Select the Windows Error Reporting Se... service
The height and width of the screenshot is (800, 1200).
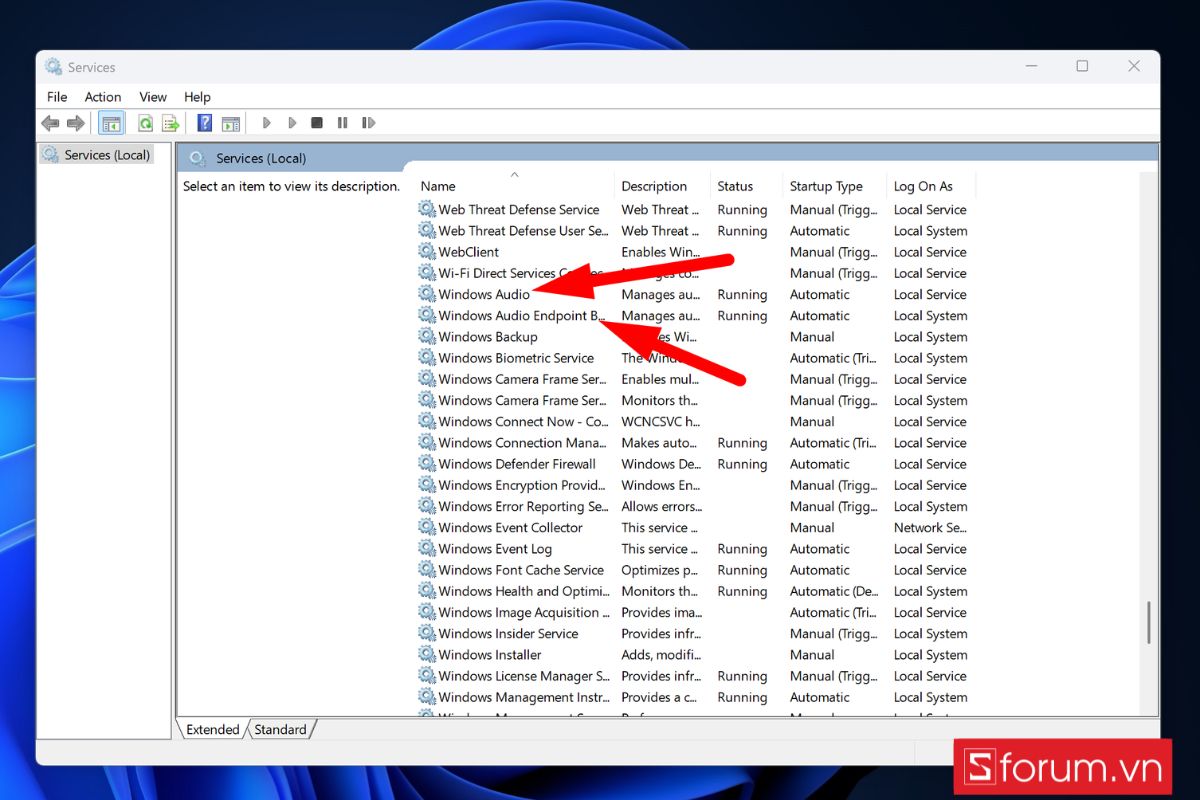pyautogui.click(x=523, y=506)
